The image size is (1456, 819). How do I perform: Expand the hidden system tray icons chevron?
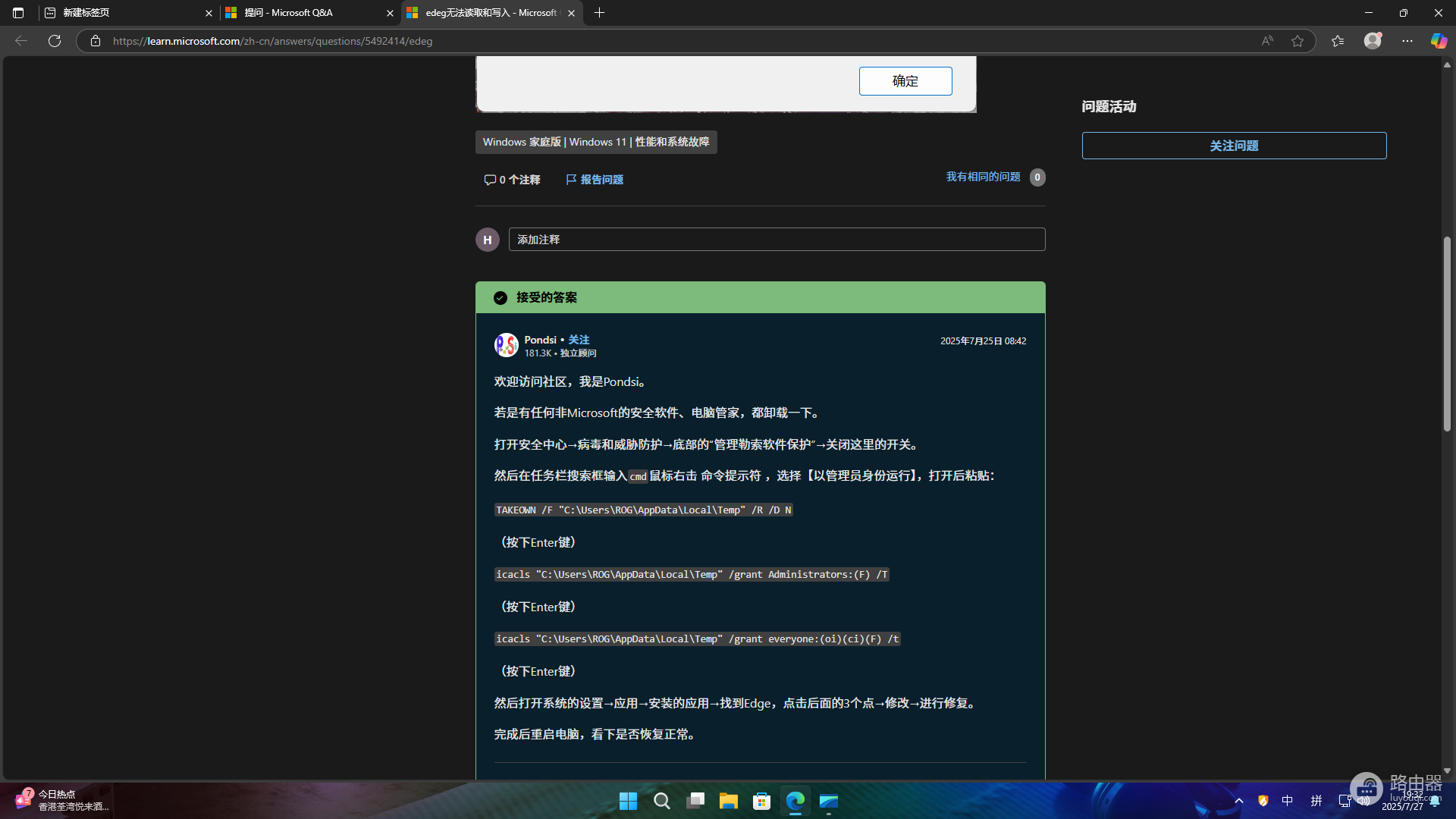1239,801
